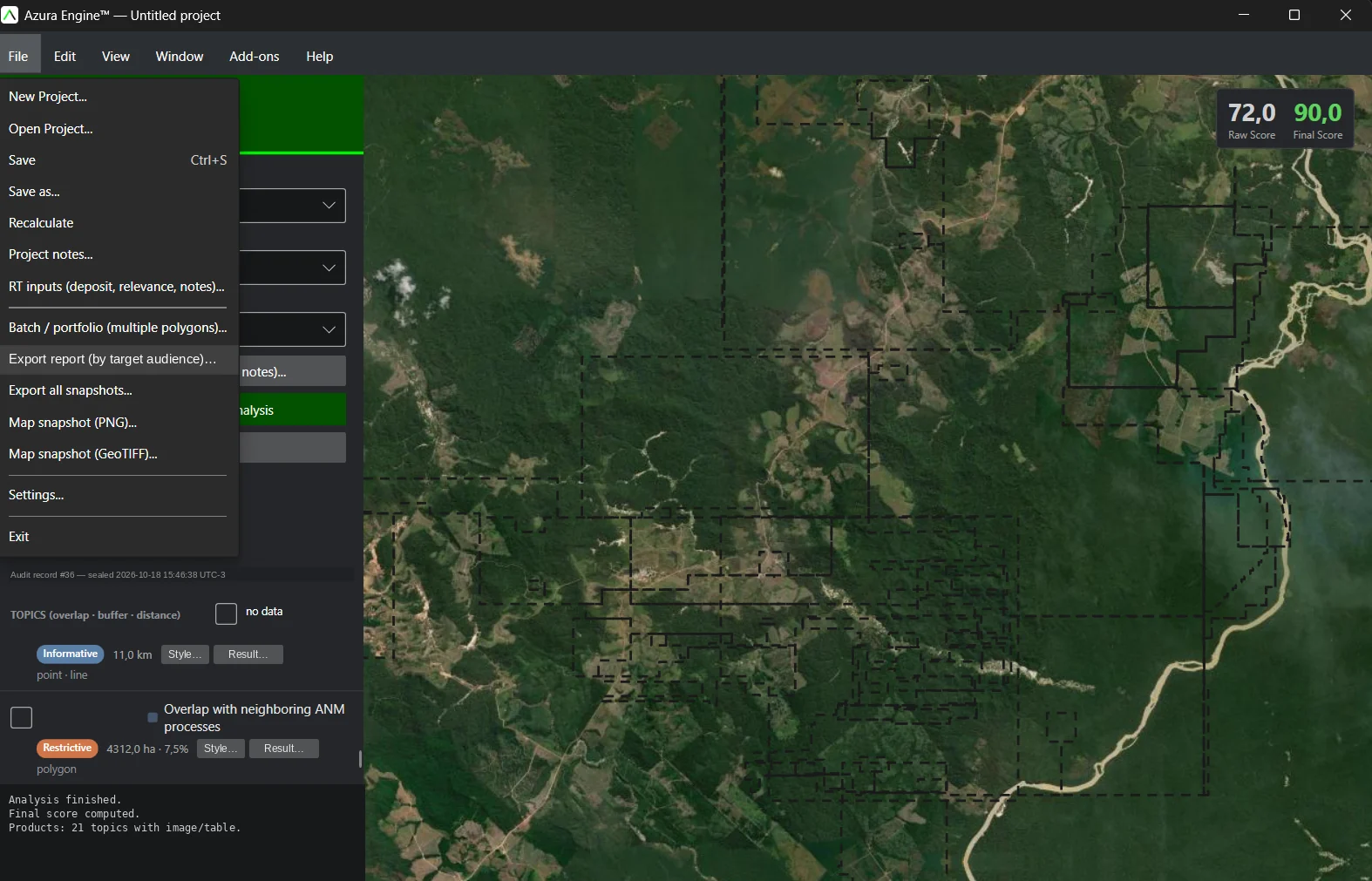Click the Restrictive badge
The width and height of the screenshot is (1372, 881).
point(67,748)
